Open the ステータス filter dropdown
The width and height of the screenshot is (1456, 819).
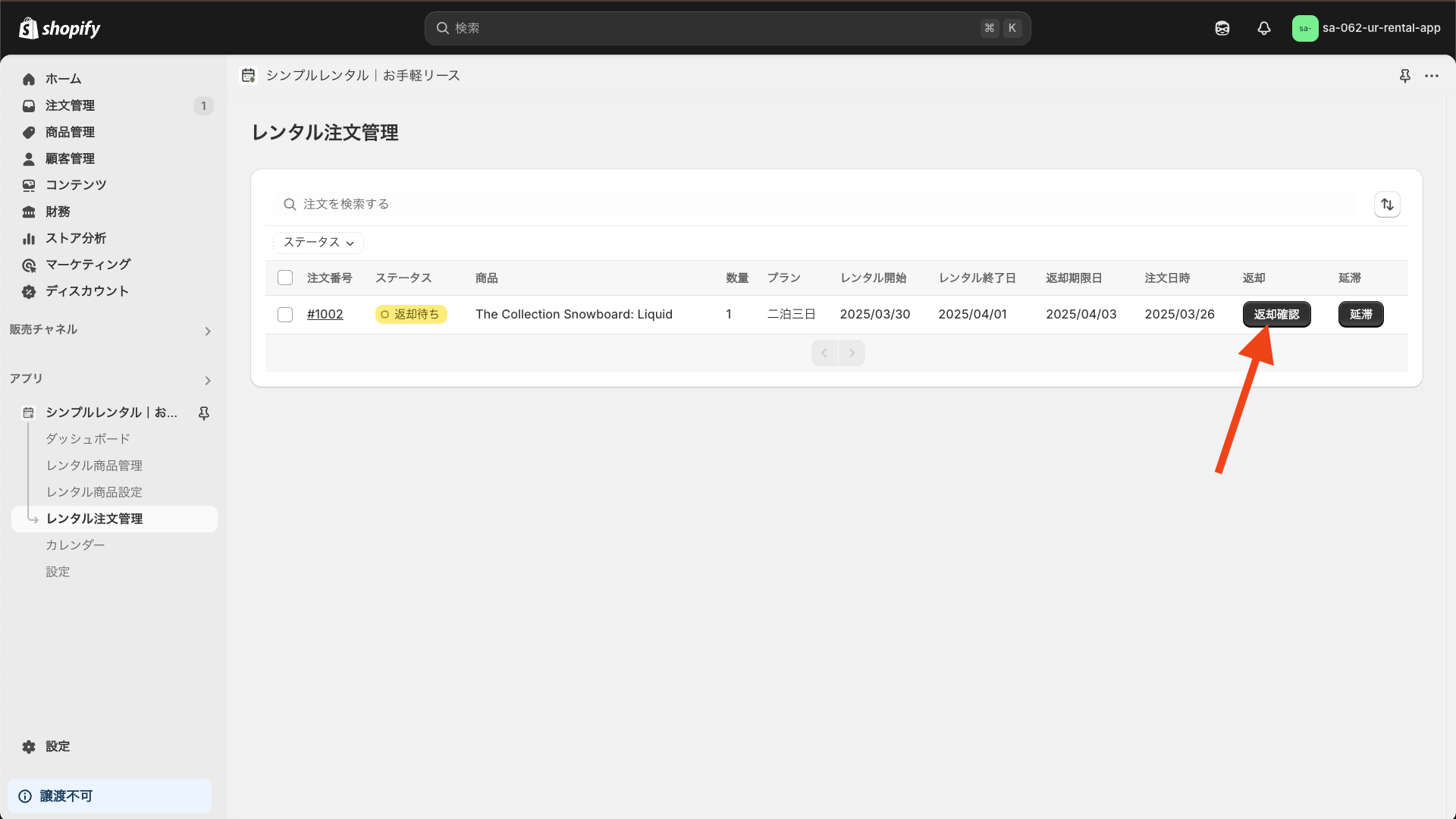click(x=318, y=243)
